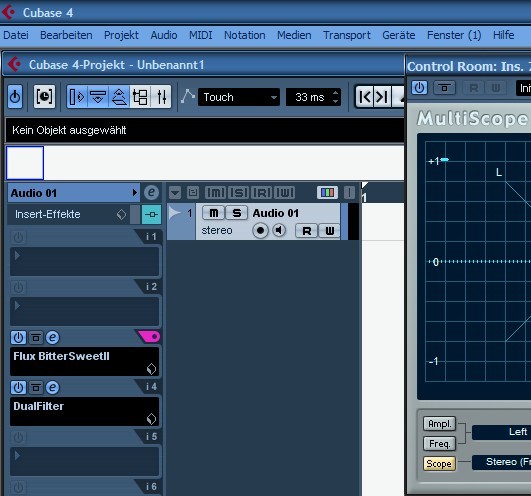Click Flux BitterSweetII preset diamond icon
This screenshot has width=531, height=496.
point(151,369)
